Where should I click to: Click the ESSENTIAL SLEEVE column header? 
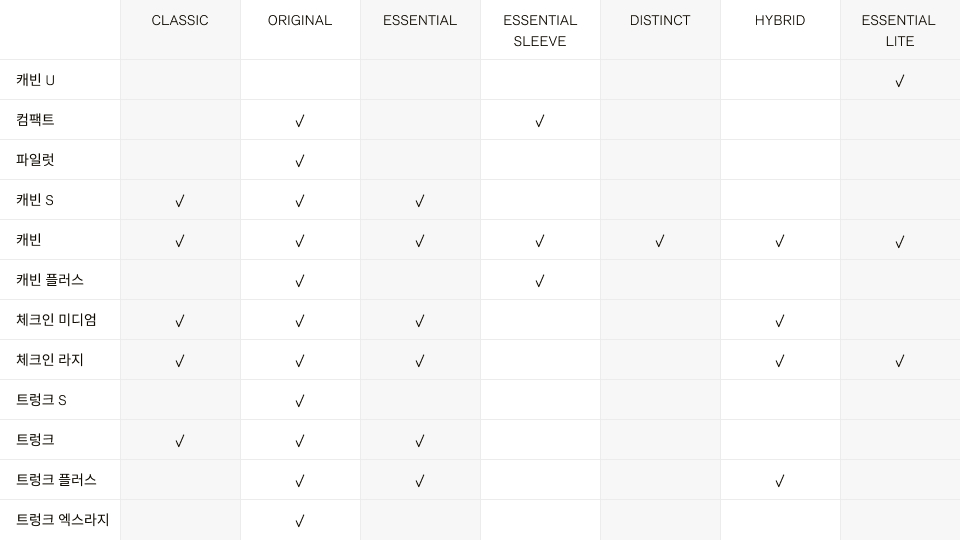pos(540,31)
